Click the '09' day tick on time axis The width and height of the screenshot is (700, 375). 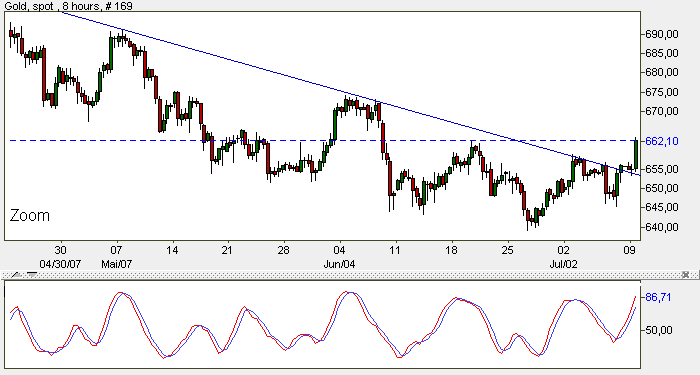[x=630, y=250]
